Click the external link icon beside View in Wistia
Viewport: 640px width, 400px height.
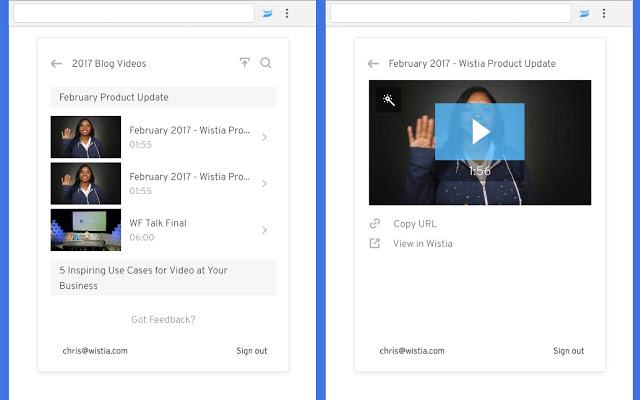375,243
